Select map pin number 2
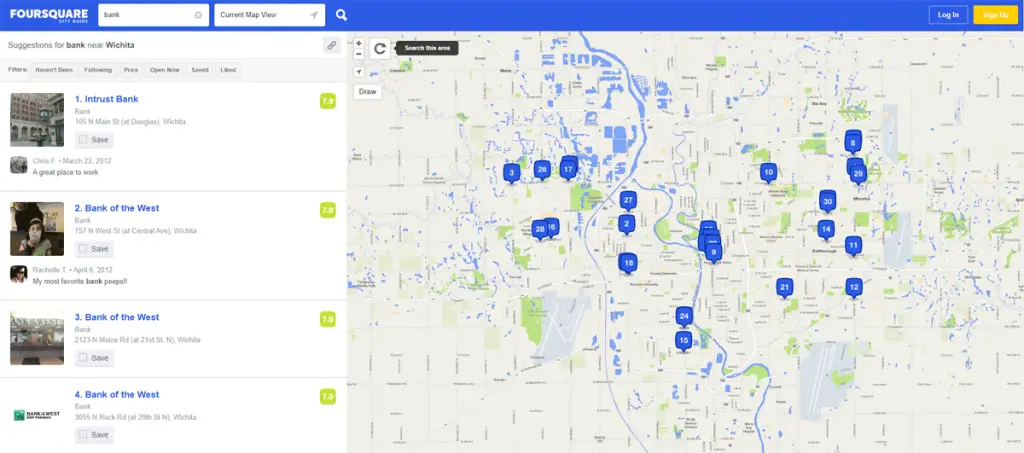 tap(626, 224)
